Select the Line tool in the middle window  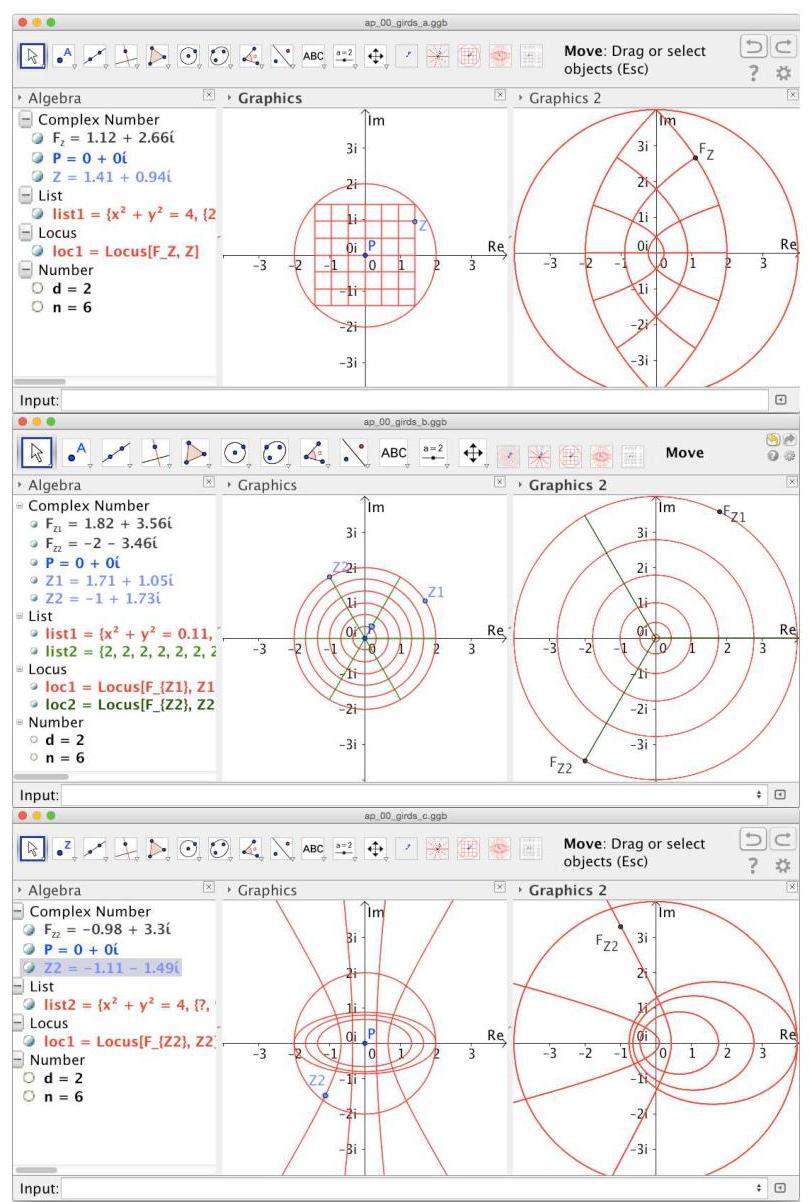(x=116, y=452)
